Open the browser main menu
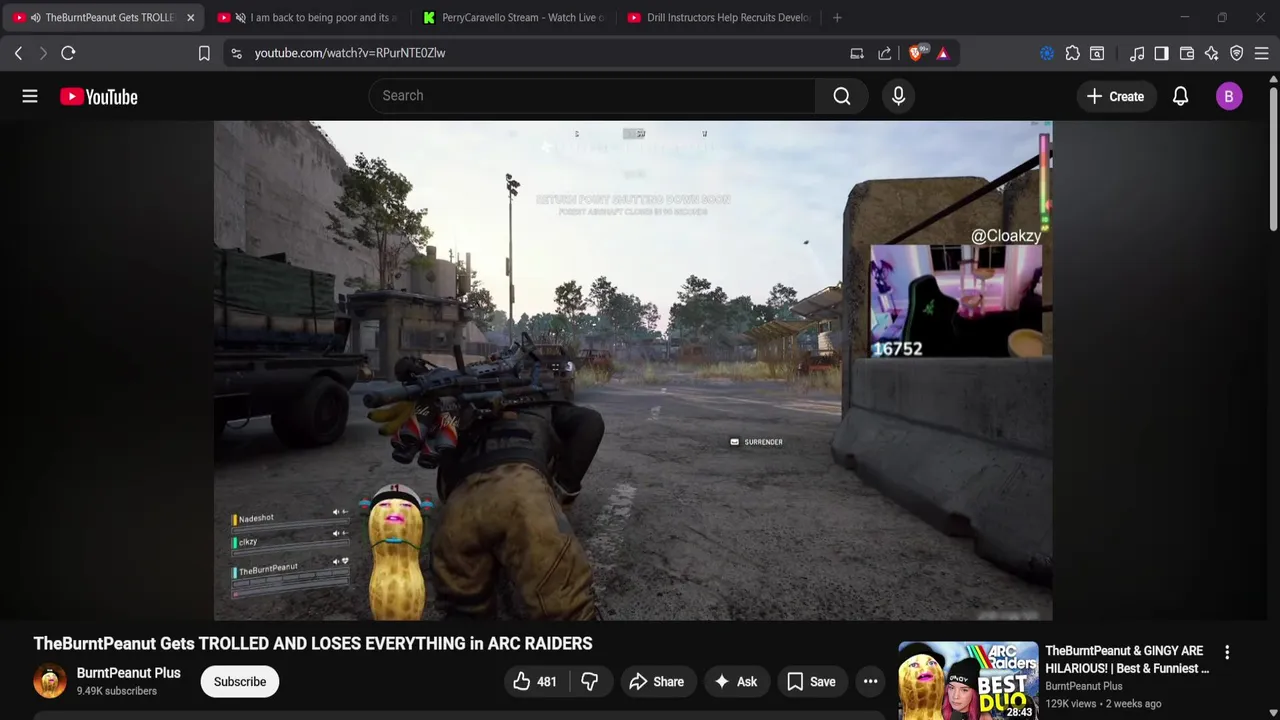1280x720 pixels. (x=1262, y=53)
